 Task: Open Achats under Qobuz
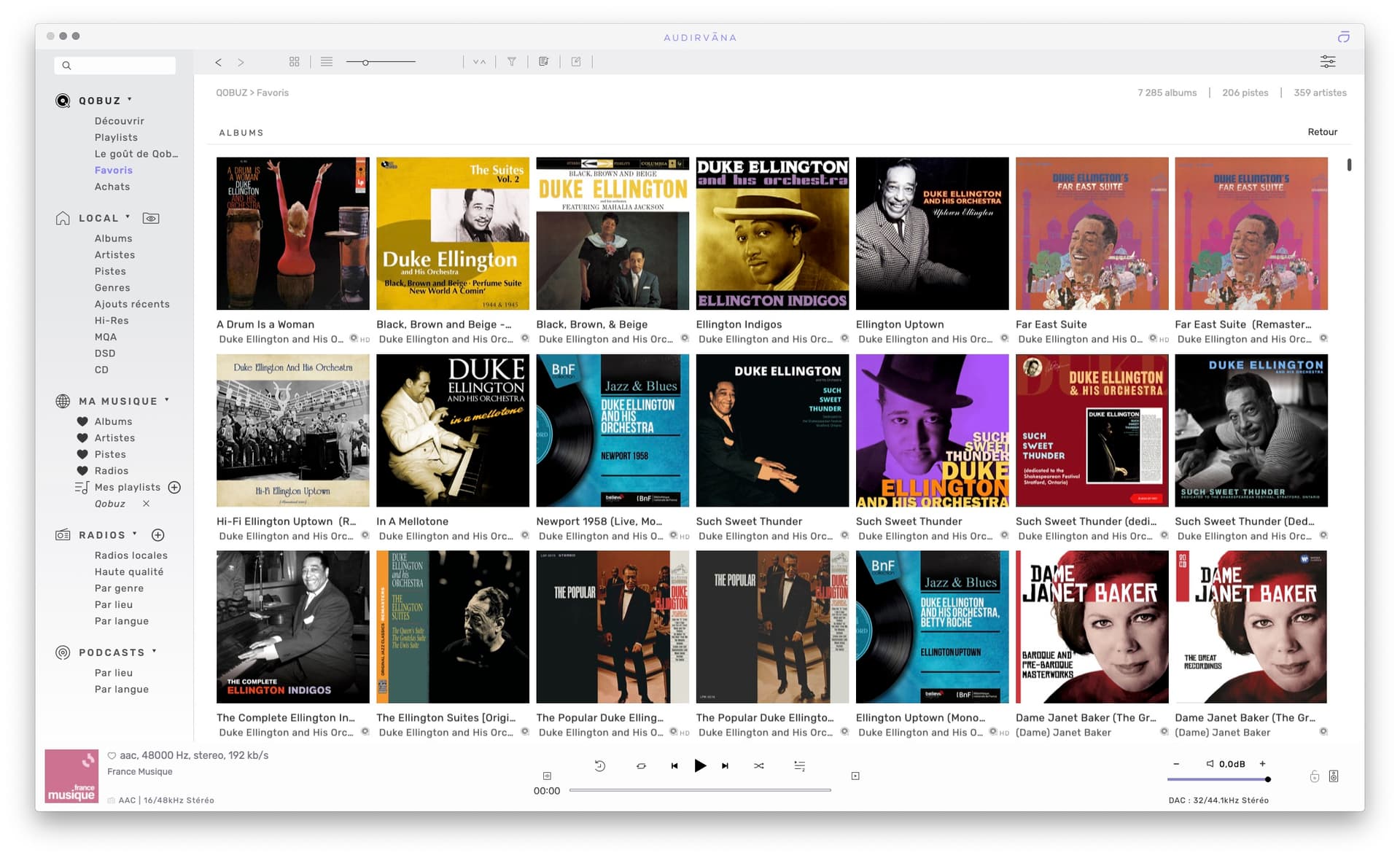pyautogui.click(x=112, y=187)
